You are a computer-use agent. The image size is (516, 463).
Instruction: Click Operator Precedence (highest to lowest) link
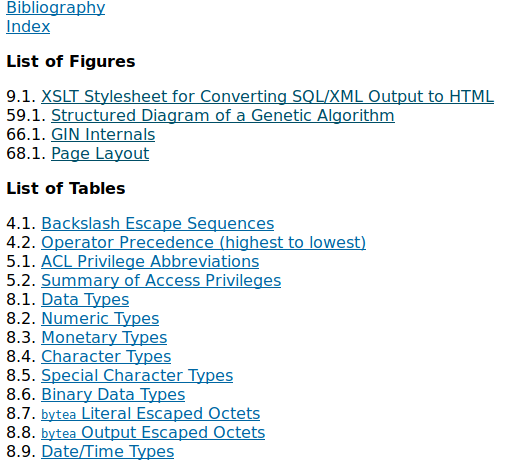pos(203,243)
